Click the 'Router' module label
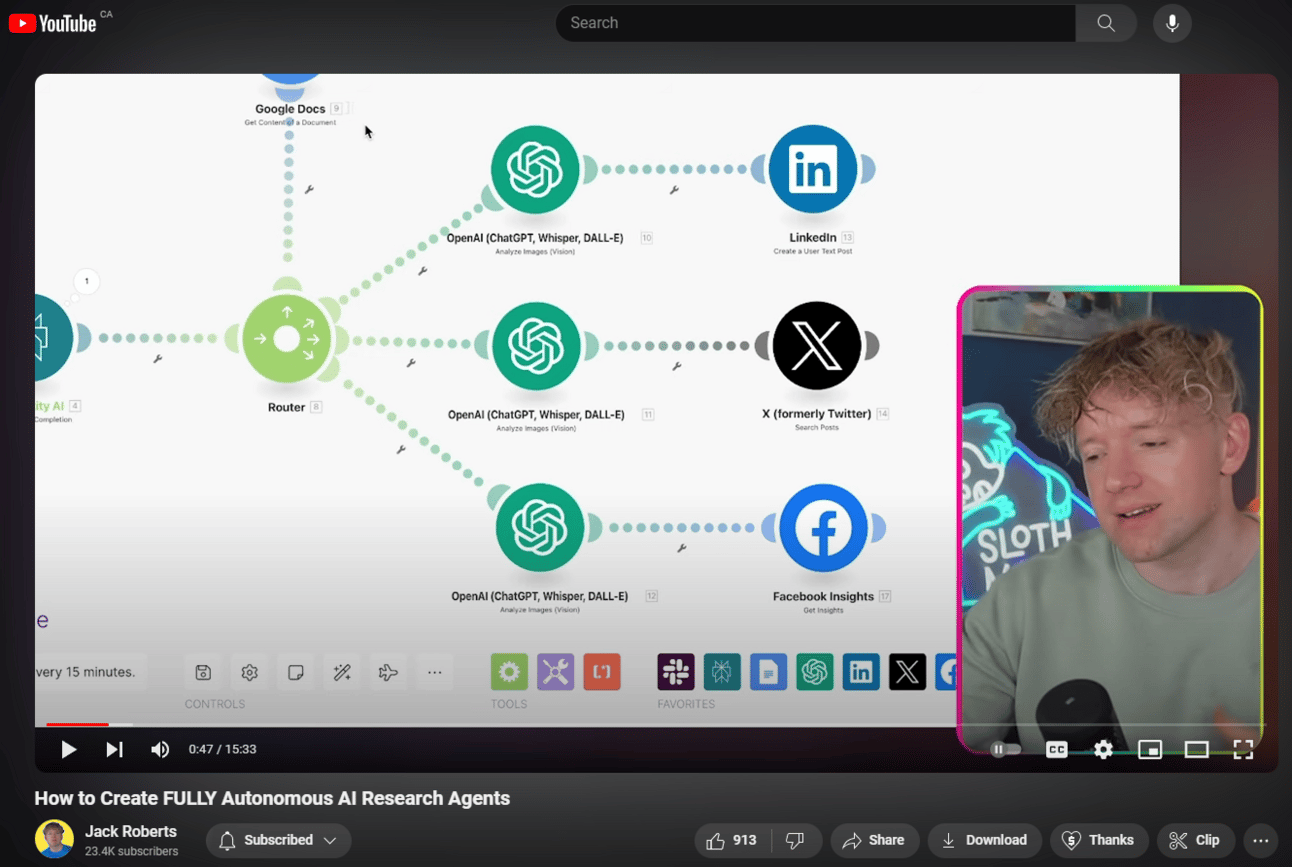The image size is (1292, 867). [286, 407]
